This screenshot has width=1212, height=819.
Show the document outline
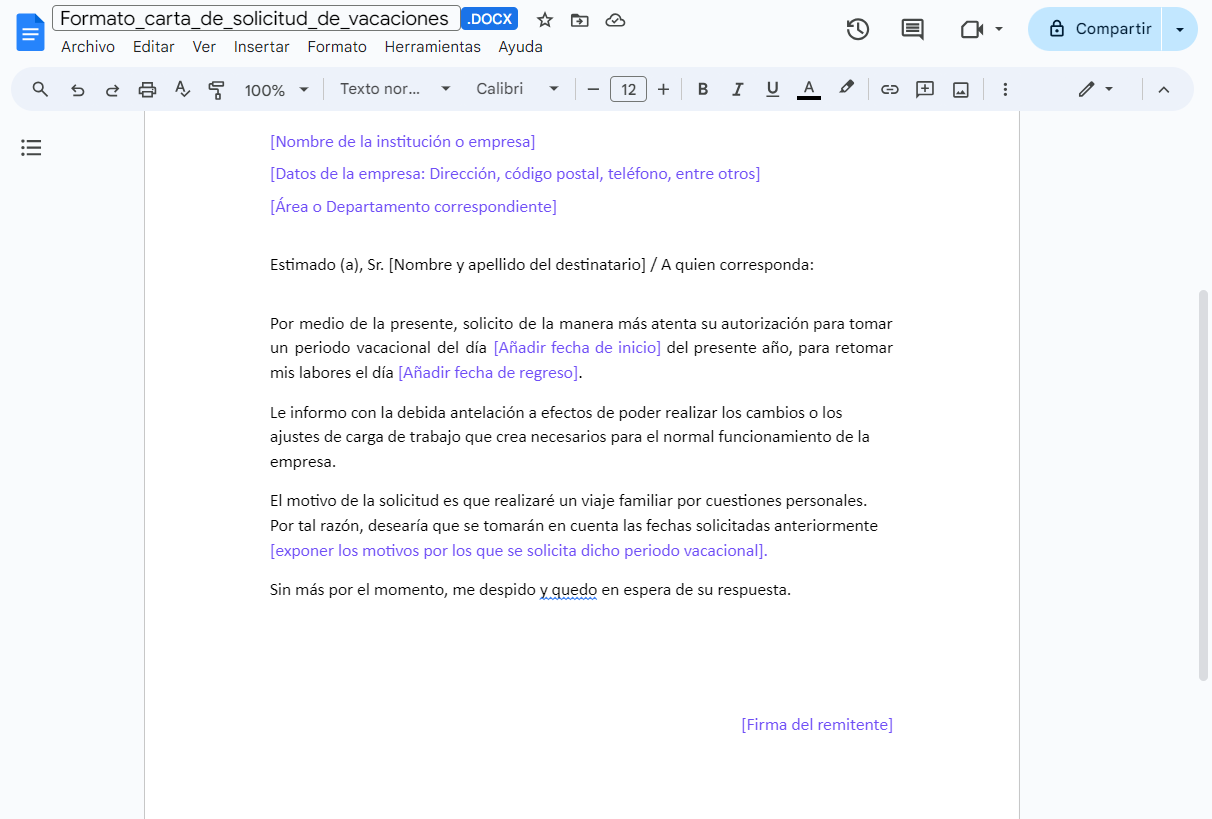click(x=31, y=147)
